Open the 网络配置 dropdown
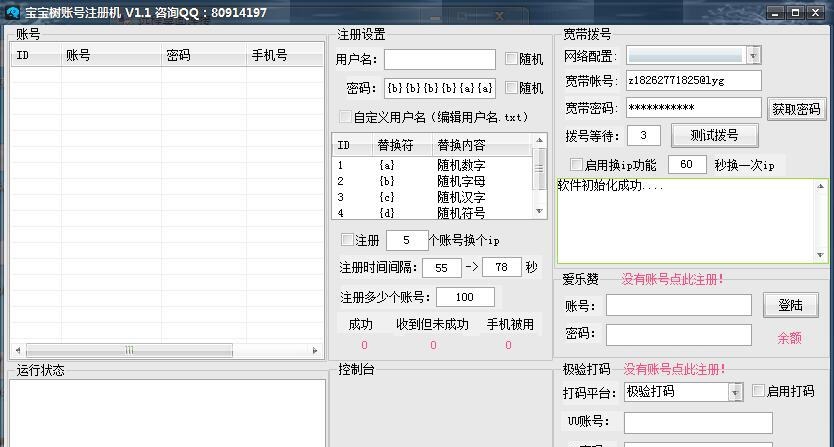 753,55
